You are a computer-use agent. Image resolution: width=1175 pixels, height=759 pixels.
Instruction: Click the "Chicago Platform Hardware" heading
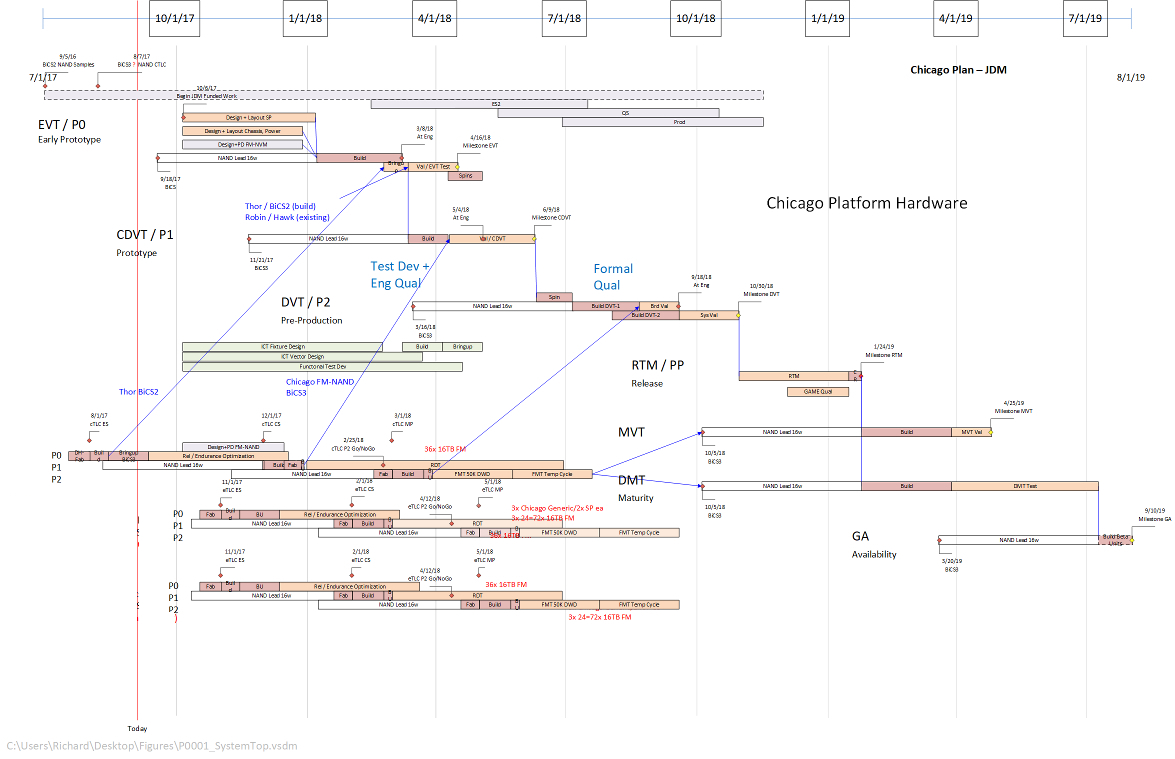click(866, 203)
